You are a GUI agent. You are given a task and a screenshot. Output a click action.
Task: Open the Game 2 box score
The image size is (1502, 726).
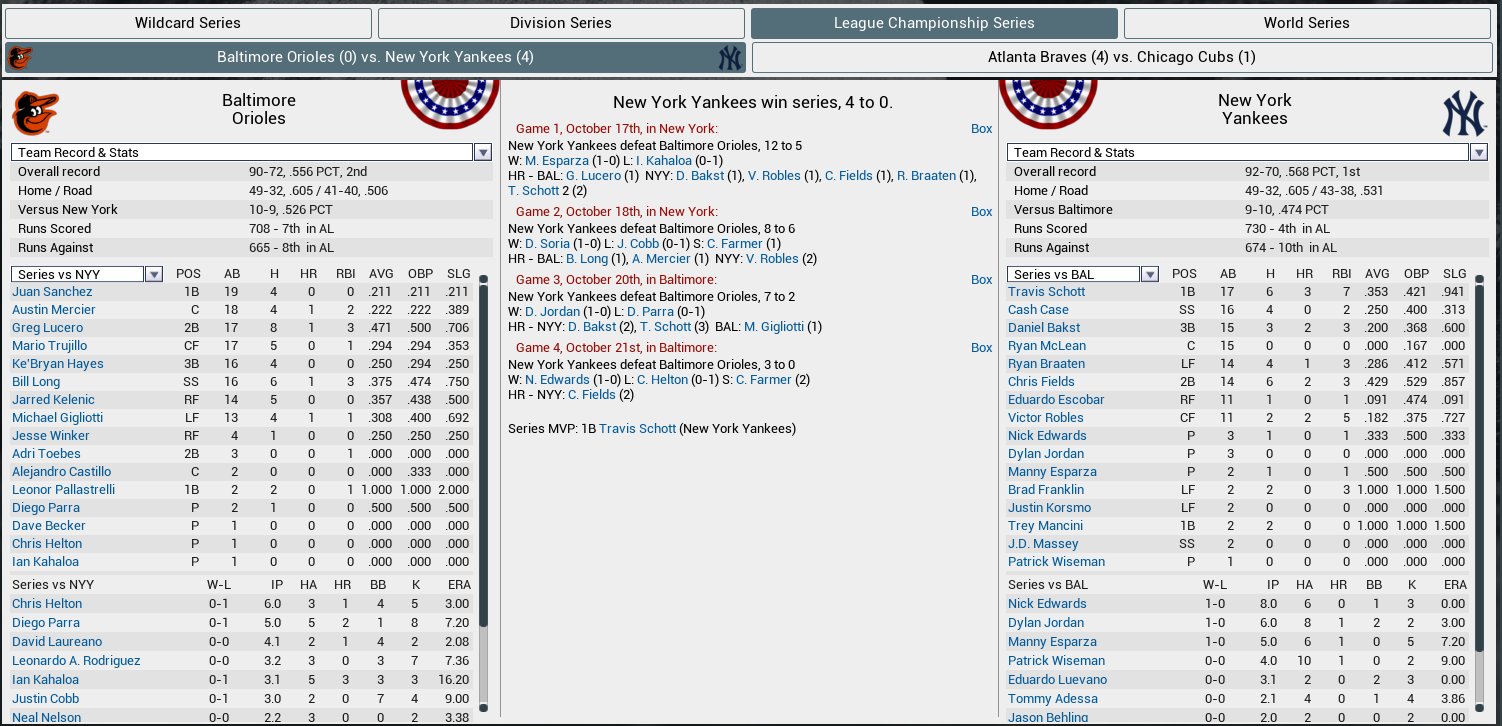point(982,212)
